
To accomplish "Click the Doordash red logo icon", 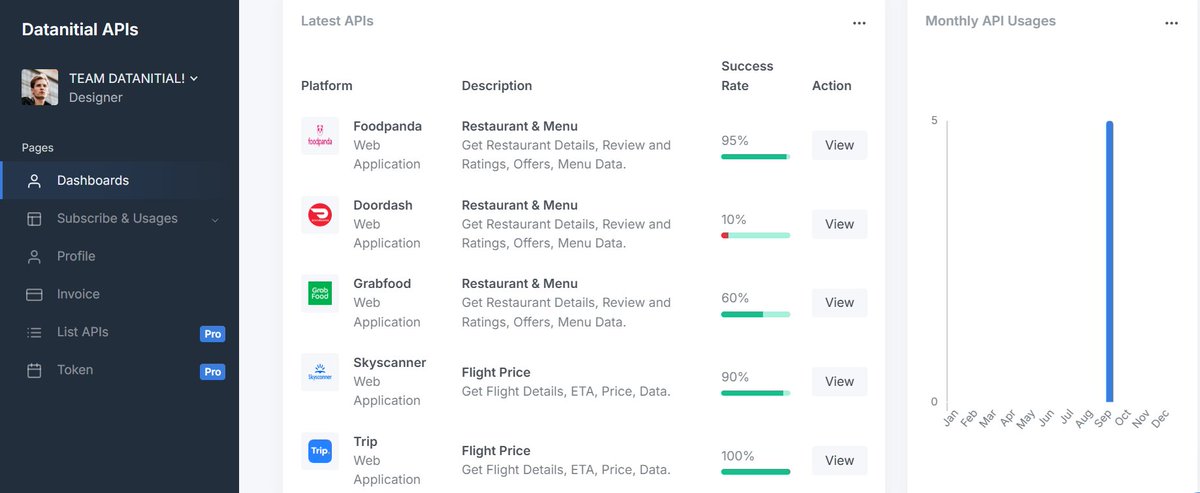I will click(320, 215).
